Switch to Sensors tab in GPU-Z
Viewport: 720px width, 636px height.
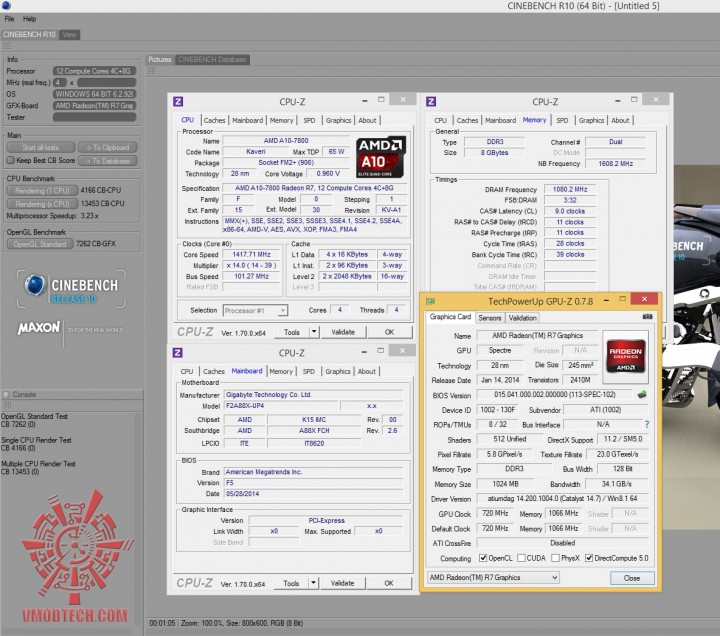[x=489, y=318]
